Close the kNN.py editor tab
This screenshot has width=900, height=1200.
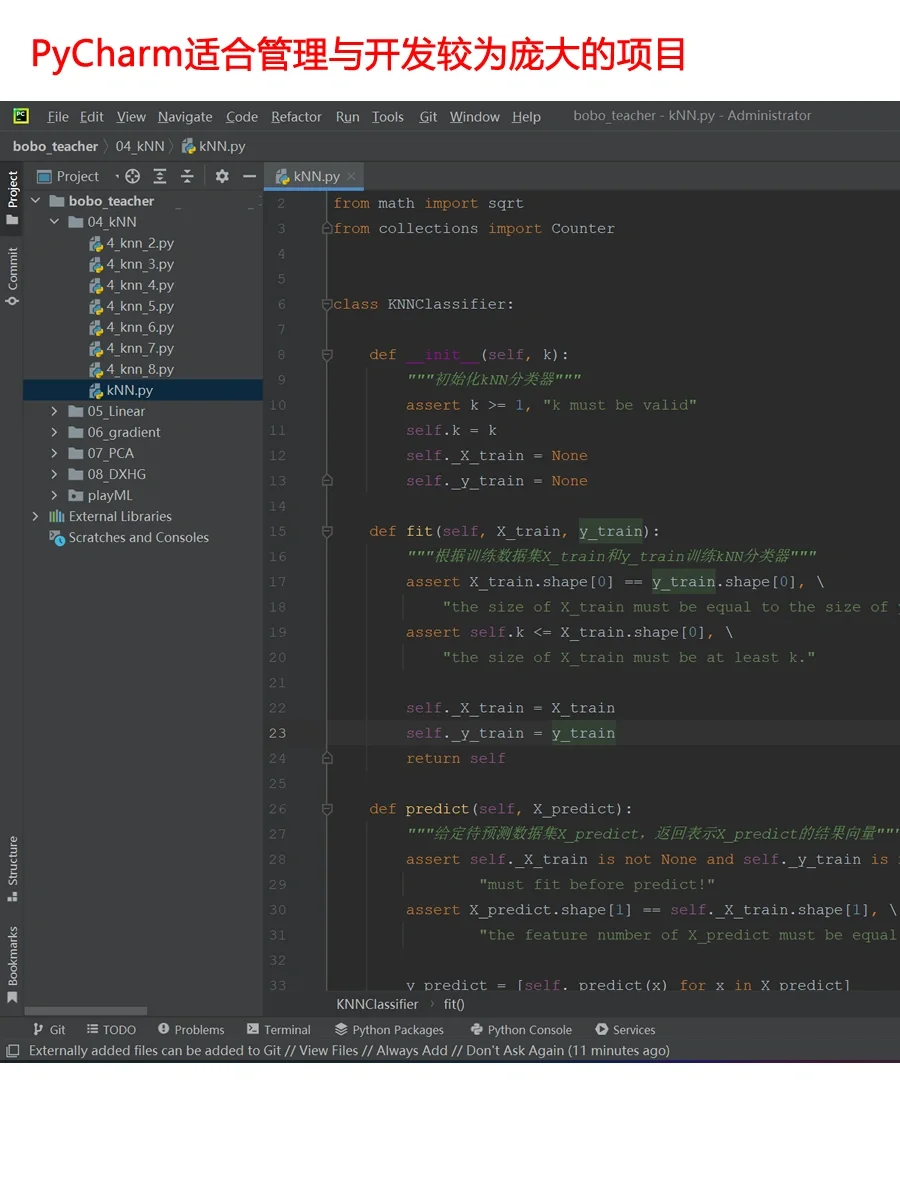[351, 176]
